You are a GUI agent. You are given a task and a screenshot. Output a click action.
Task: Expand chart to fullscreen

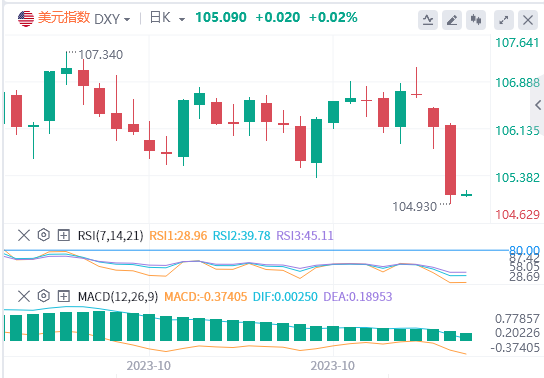pos(504,20)
